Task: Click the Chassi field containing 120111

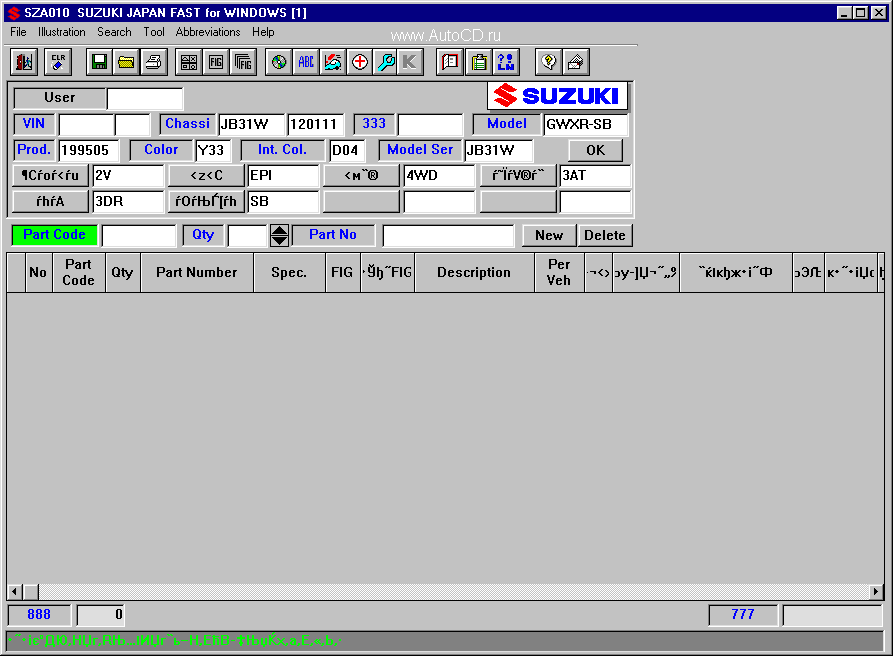Action: click(316, 124)
